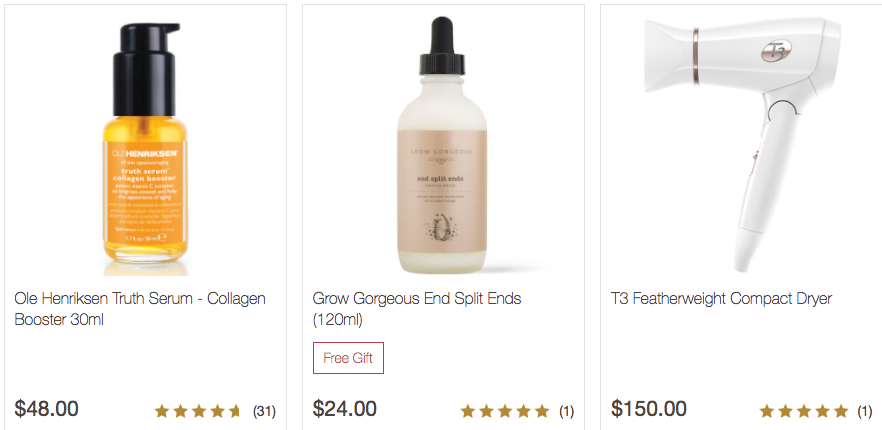The height and width of the screenshot is (430, 882).
Task: Open the (1) review count for Grow Gorgeous
Action: pos(566,411)
